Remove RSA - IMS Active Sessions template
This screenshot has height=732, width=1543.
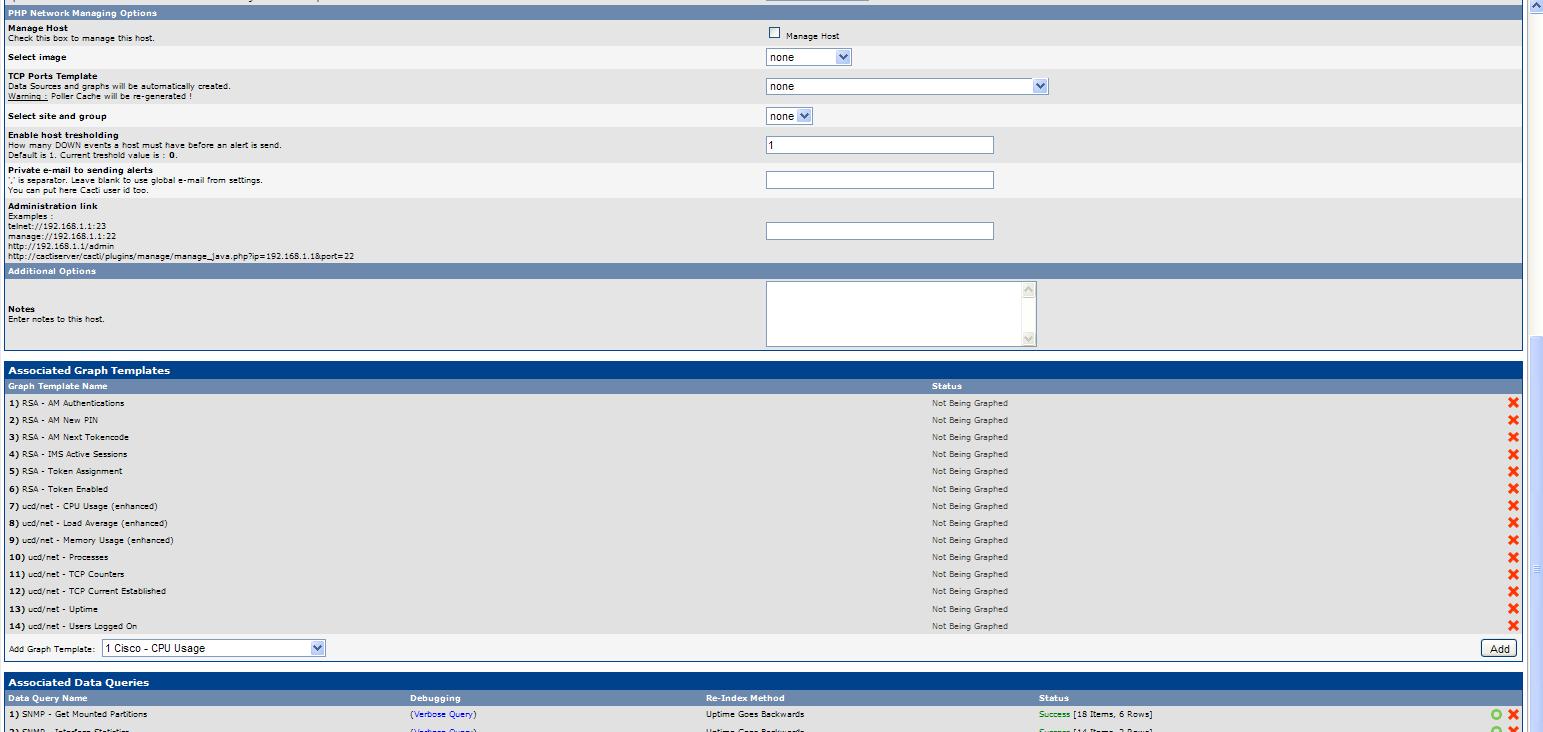click(1513, 454)
